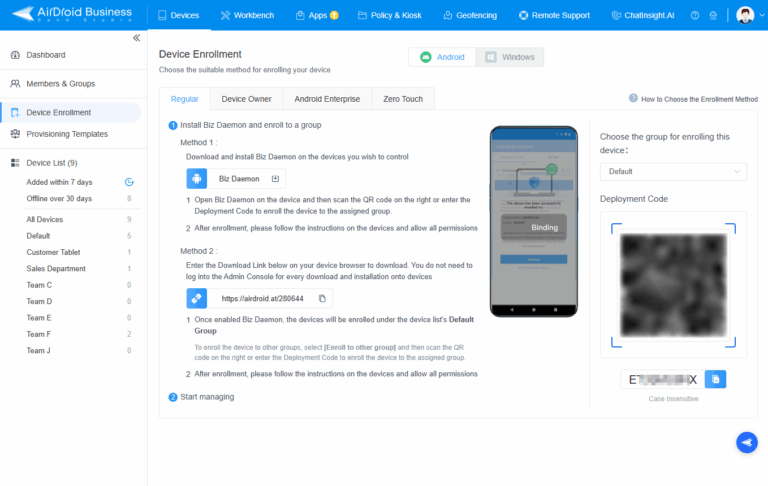Copy the airdroid.at download link
The image size is (768, 486).
322,298
